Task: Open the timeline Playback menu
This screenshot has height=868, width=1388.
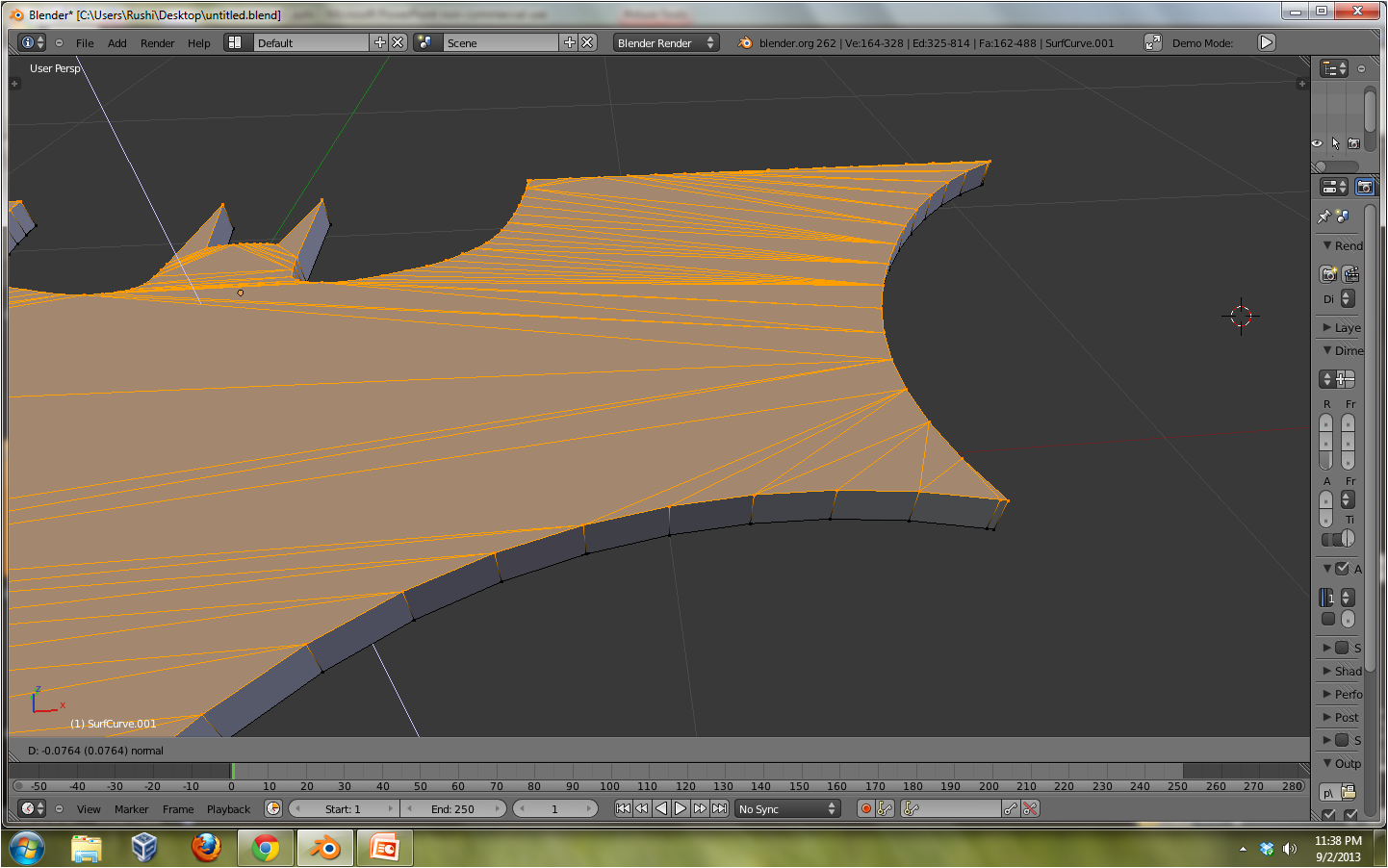Action: pos(228,809)
